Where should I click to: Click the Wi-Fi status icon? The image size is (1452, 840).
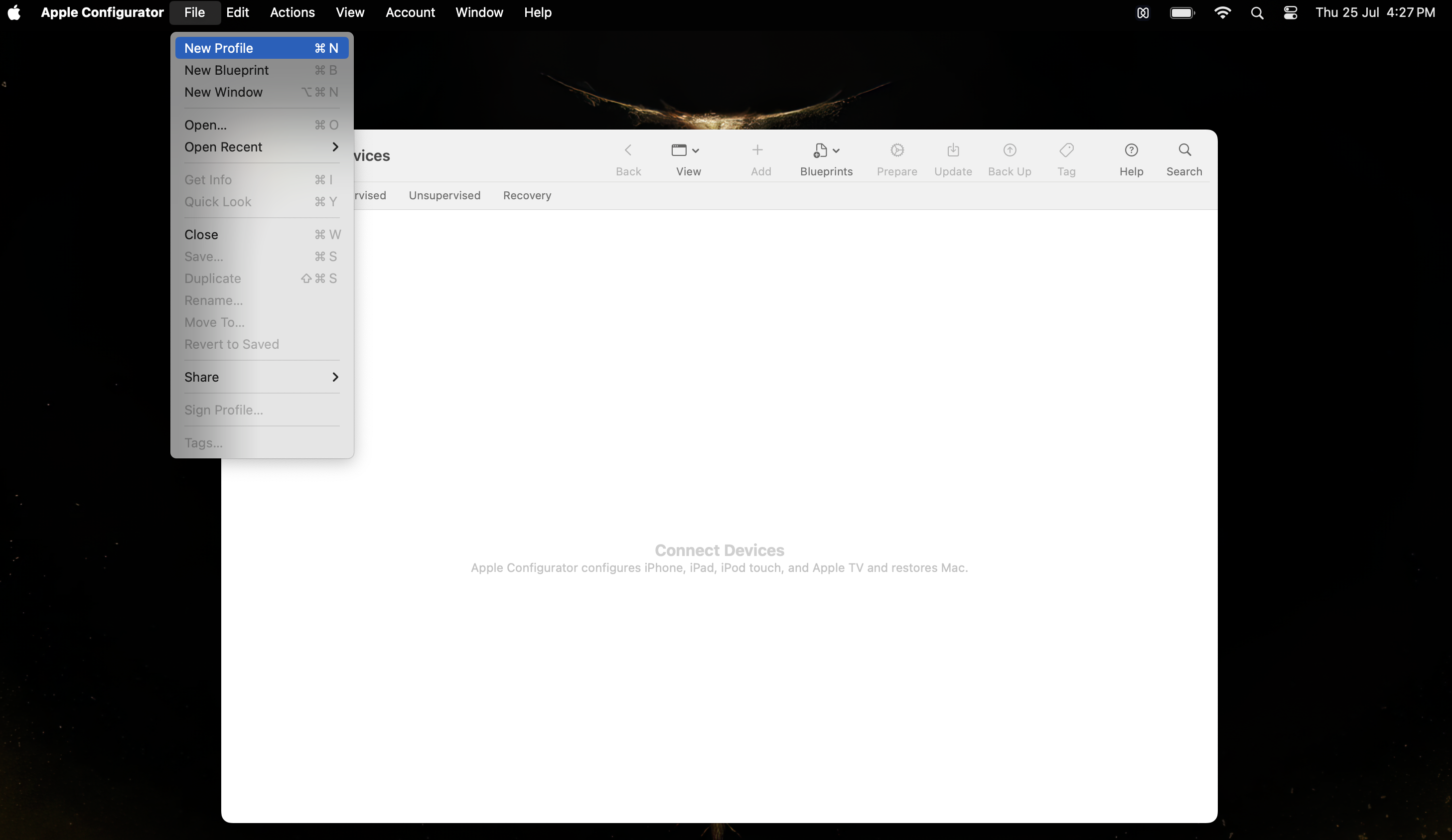coord(1222,12)
